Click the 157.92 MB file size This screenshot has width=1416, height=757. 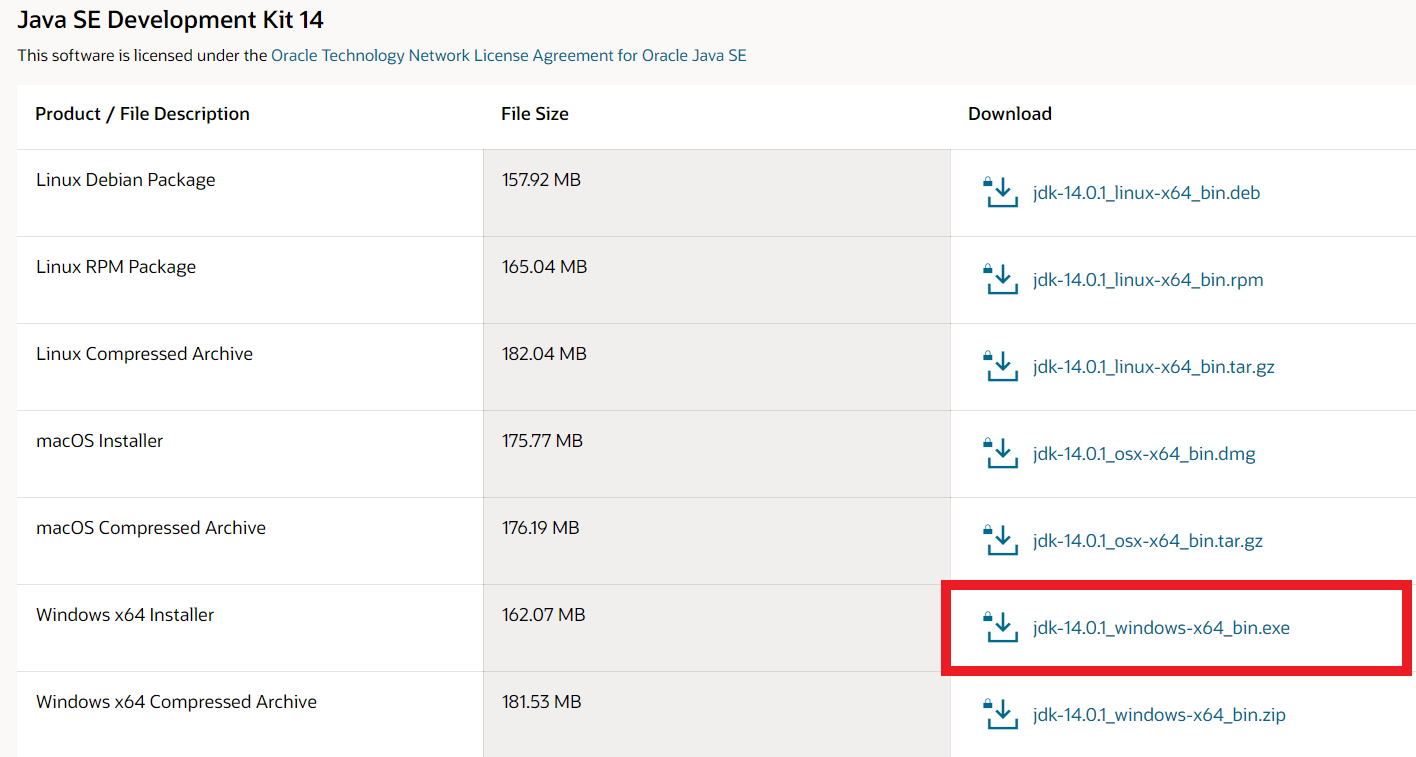tap(541, 180)
